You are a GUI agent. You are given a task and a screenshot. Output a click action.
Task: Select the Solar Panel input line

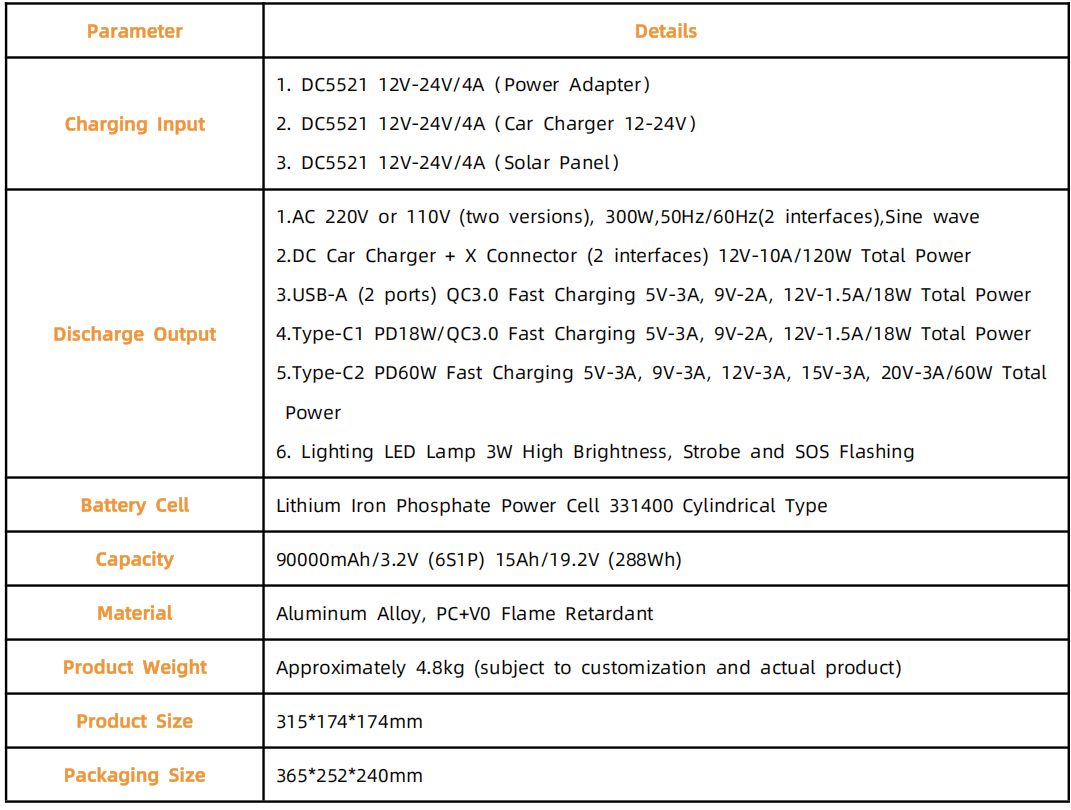pyautogui.click(x=448, y=162)
